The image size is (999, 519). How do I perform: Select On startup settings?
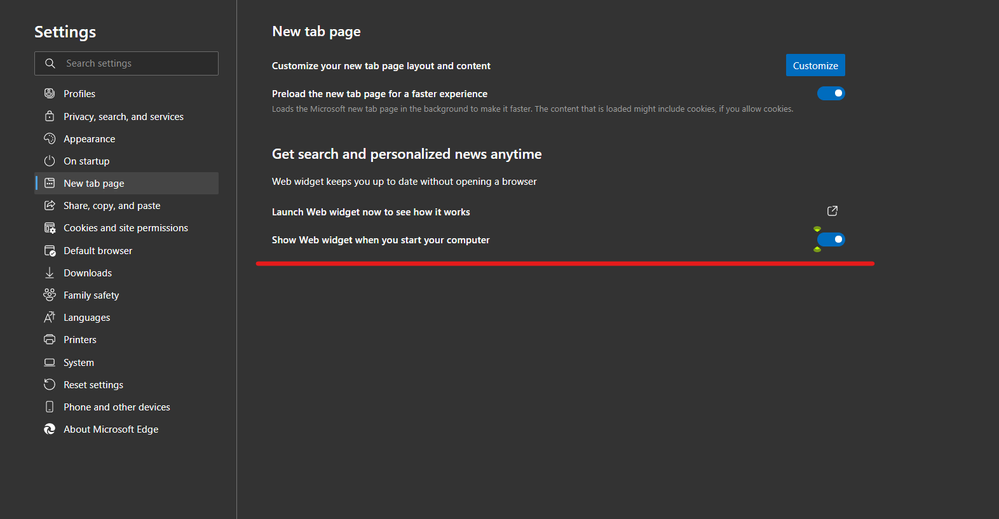point(127,161)
